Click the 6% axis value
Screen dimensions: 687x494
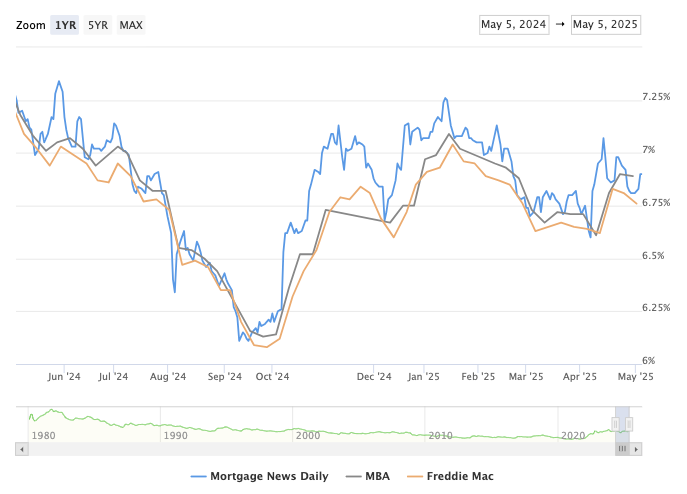(x=648, y=361)
